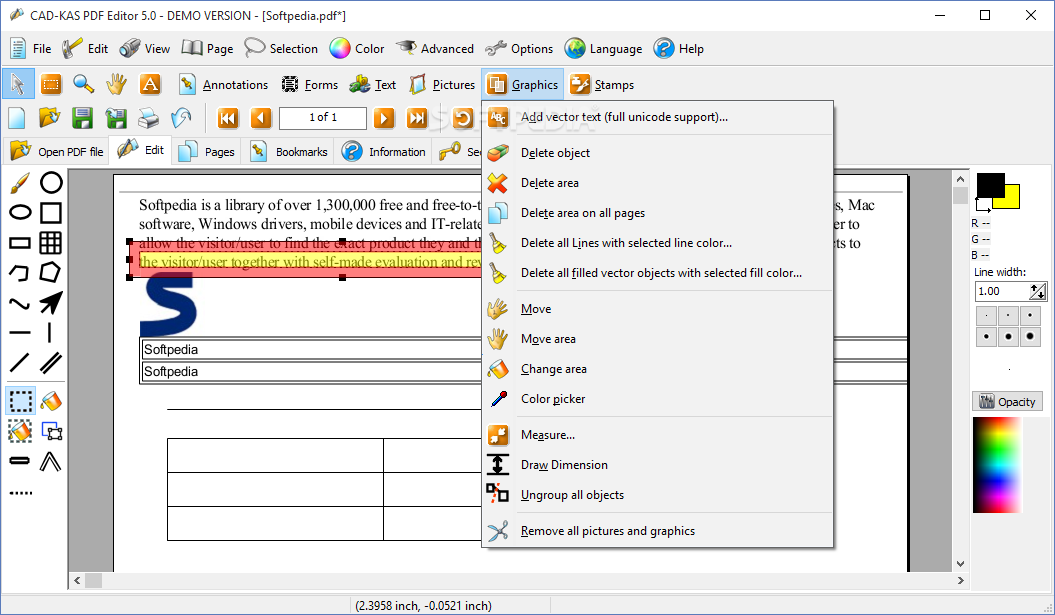Choose Draw Dimension entry

click(658, 465)
